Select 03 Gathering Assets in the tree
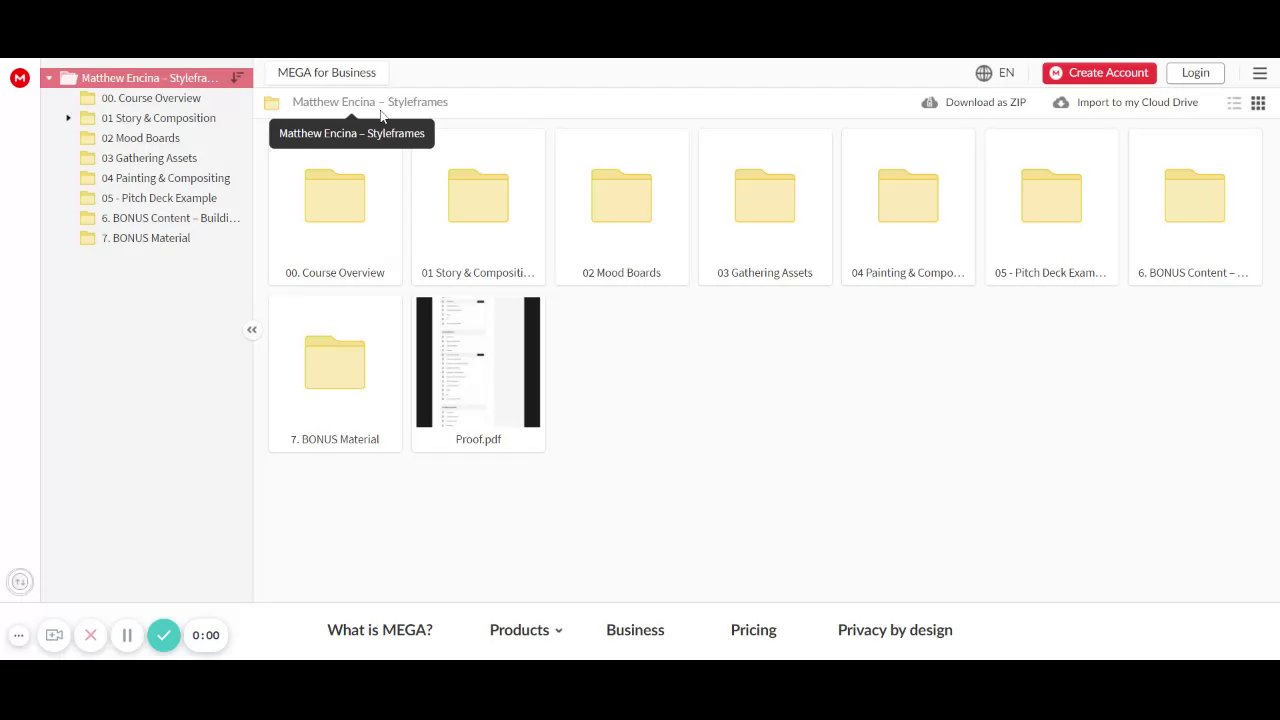Screen dimensions: 1280x720 tap(149, 158)
